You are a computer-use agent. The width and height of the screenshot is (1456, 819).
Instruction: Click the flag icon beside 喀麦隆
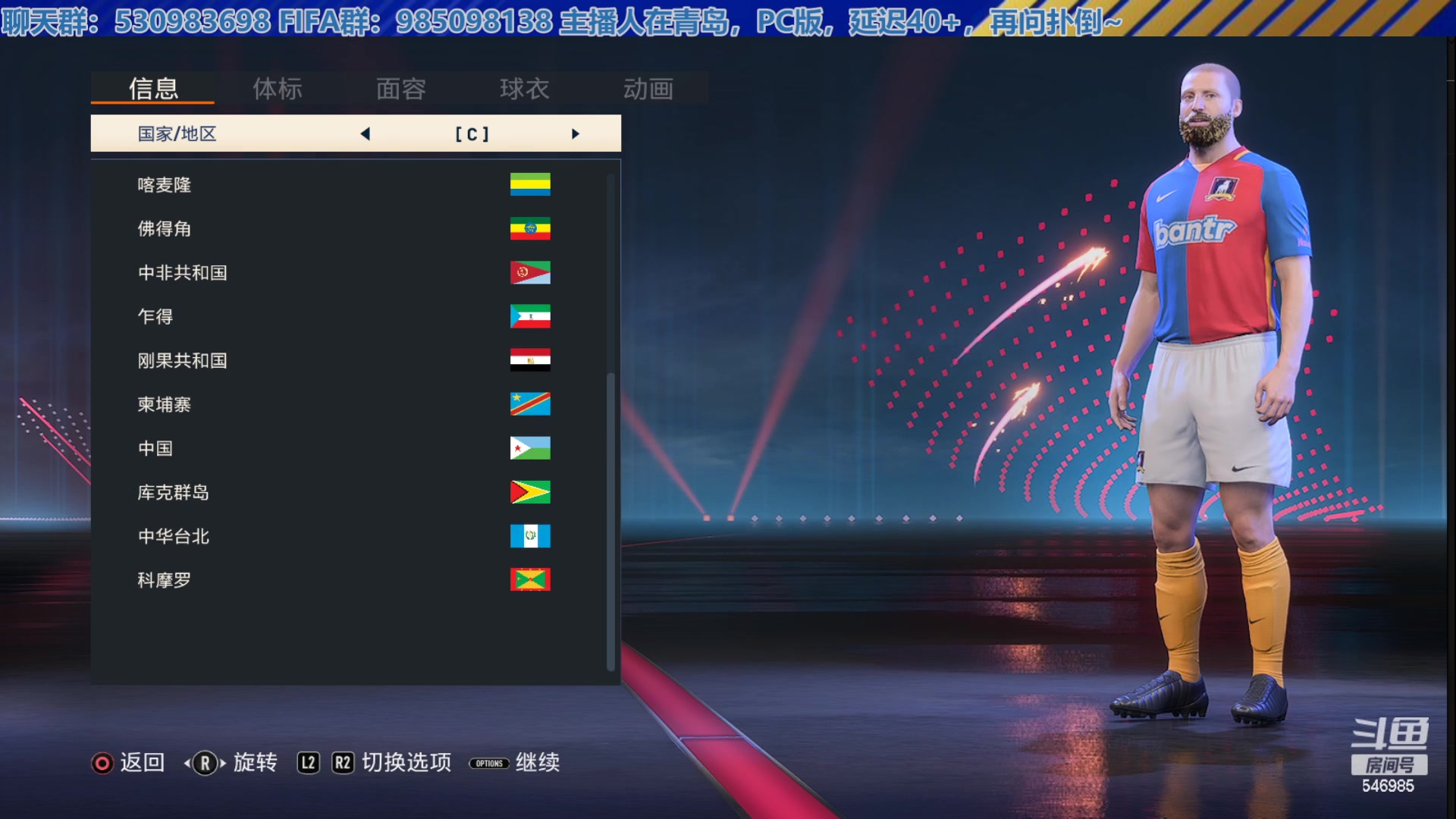pyautogui.click(x=530, y=184)
